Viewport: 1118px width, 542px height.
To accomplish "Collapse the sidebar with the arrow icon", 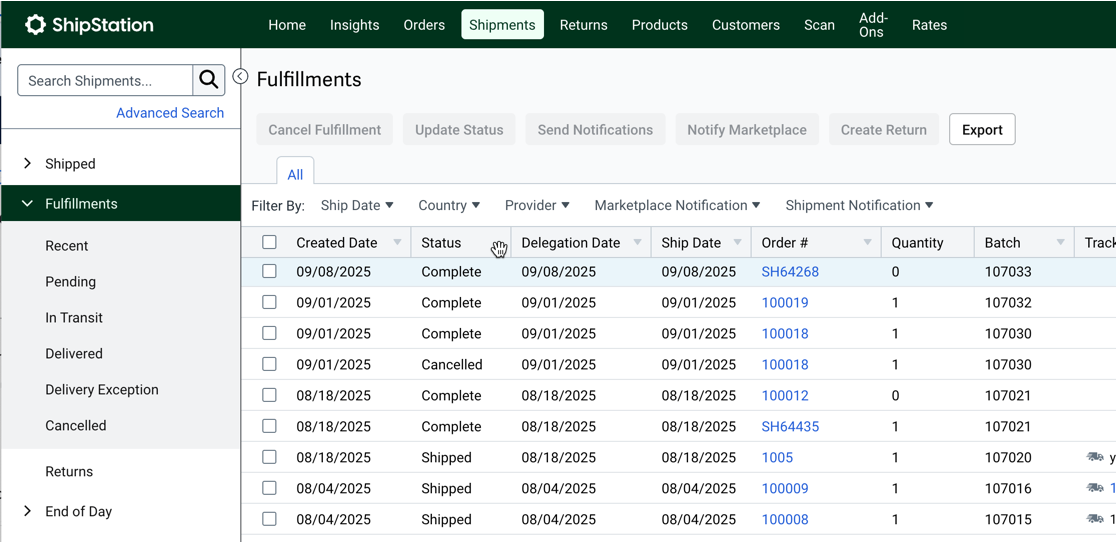I will [x=241, y=76].
